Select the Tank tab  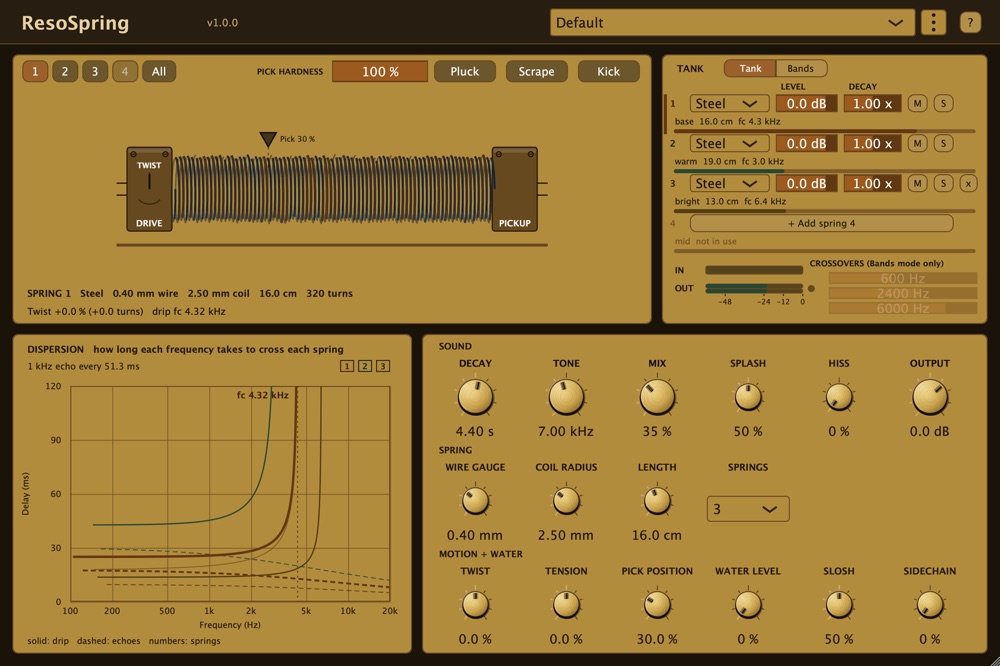pos(750,68)
